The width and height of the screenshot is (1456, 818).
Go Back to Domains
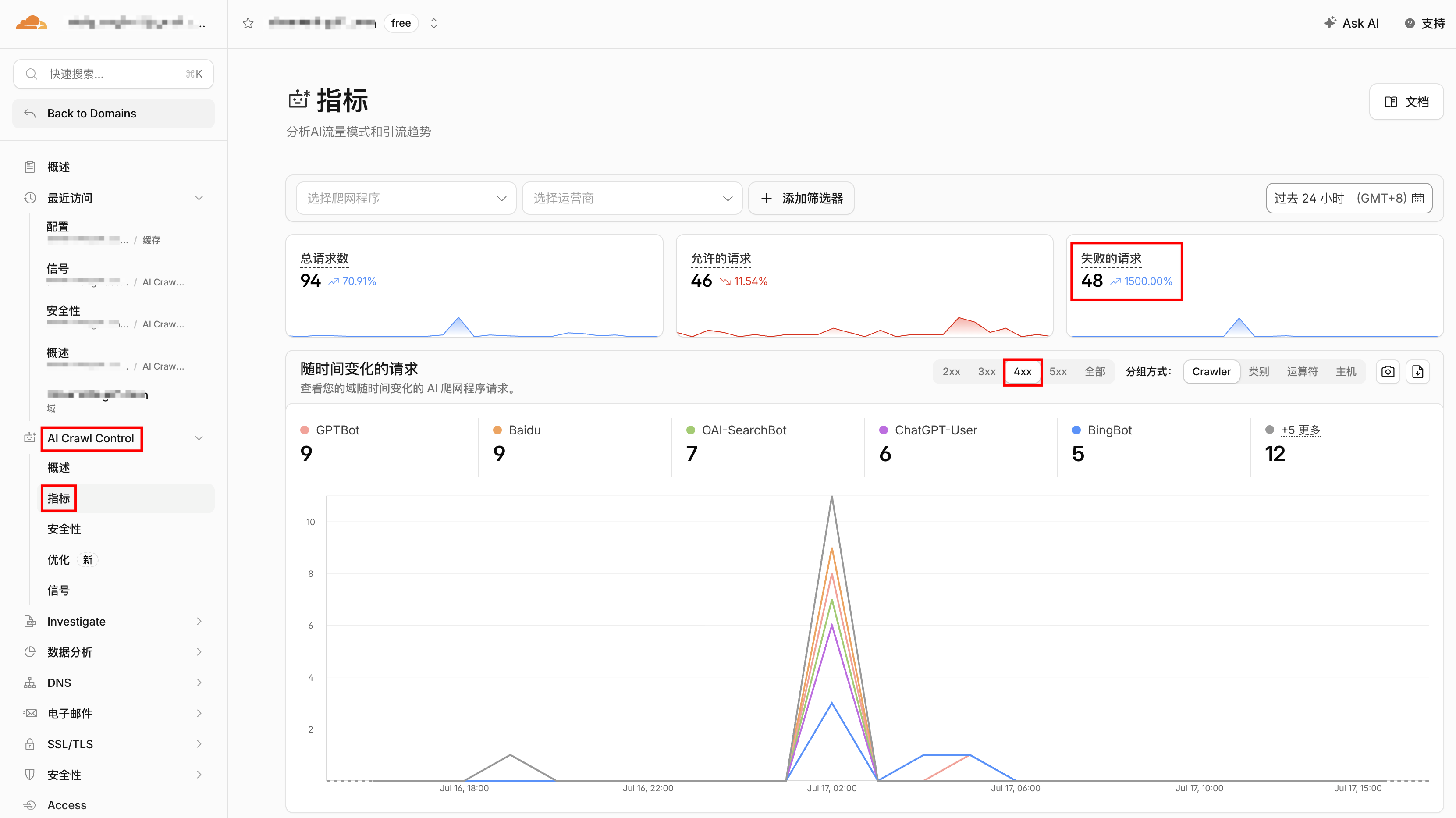[113, 114]
